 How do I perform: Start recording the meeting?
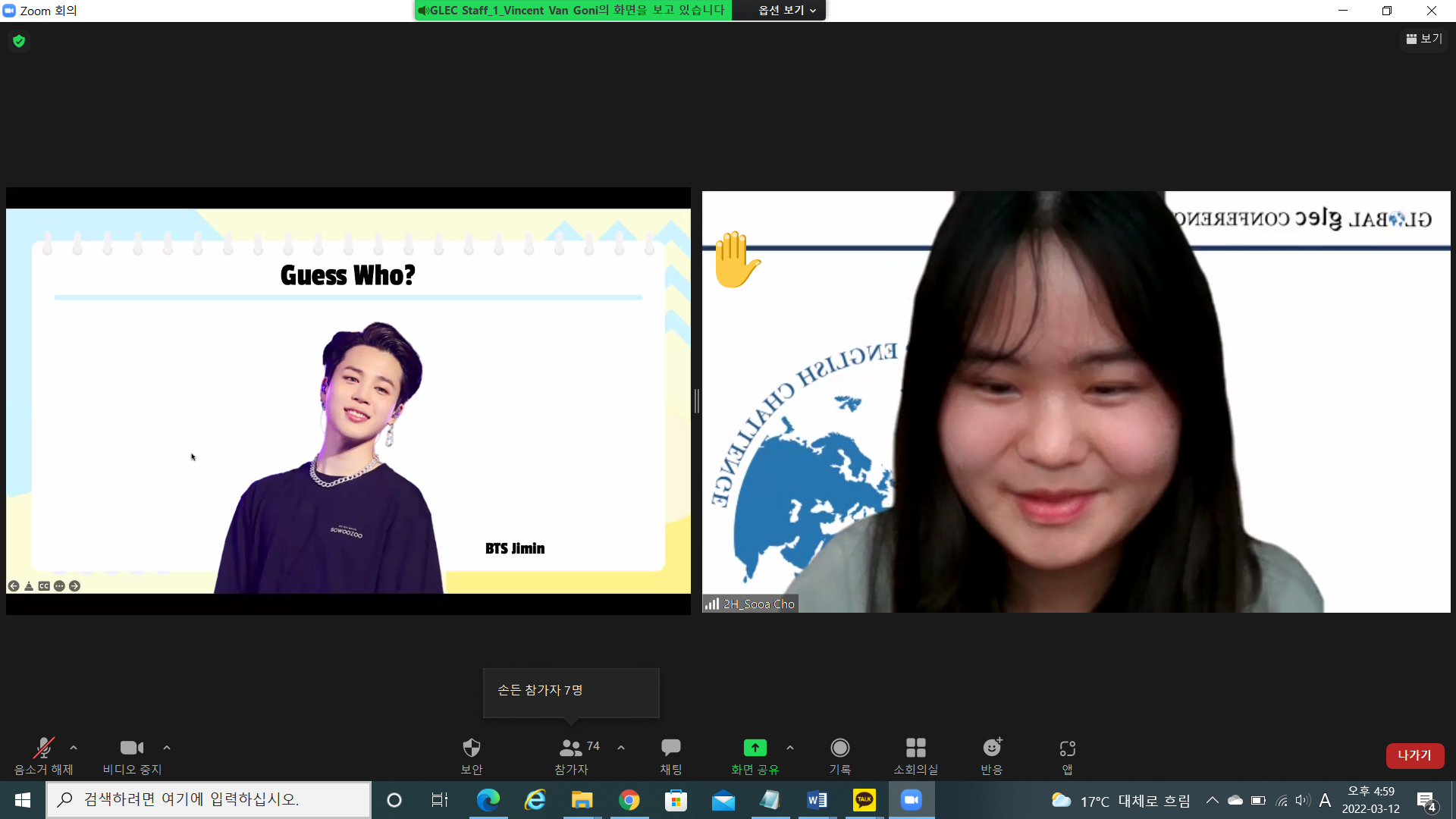[x=840, y=756]
